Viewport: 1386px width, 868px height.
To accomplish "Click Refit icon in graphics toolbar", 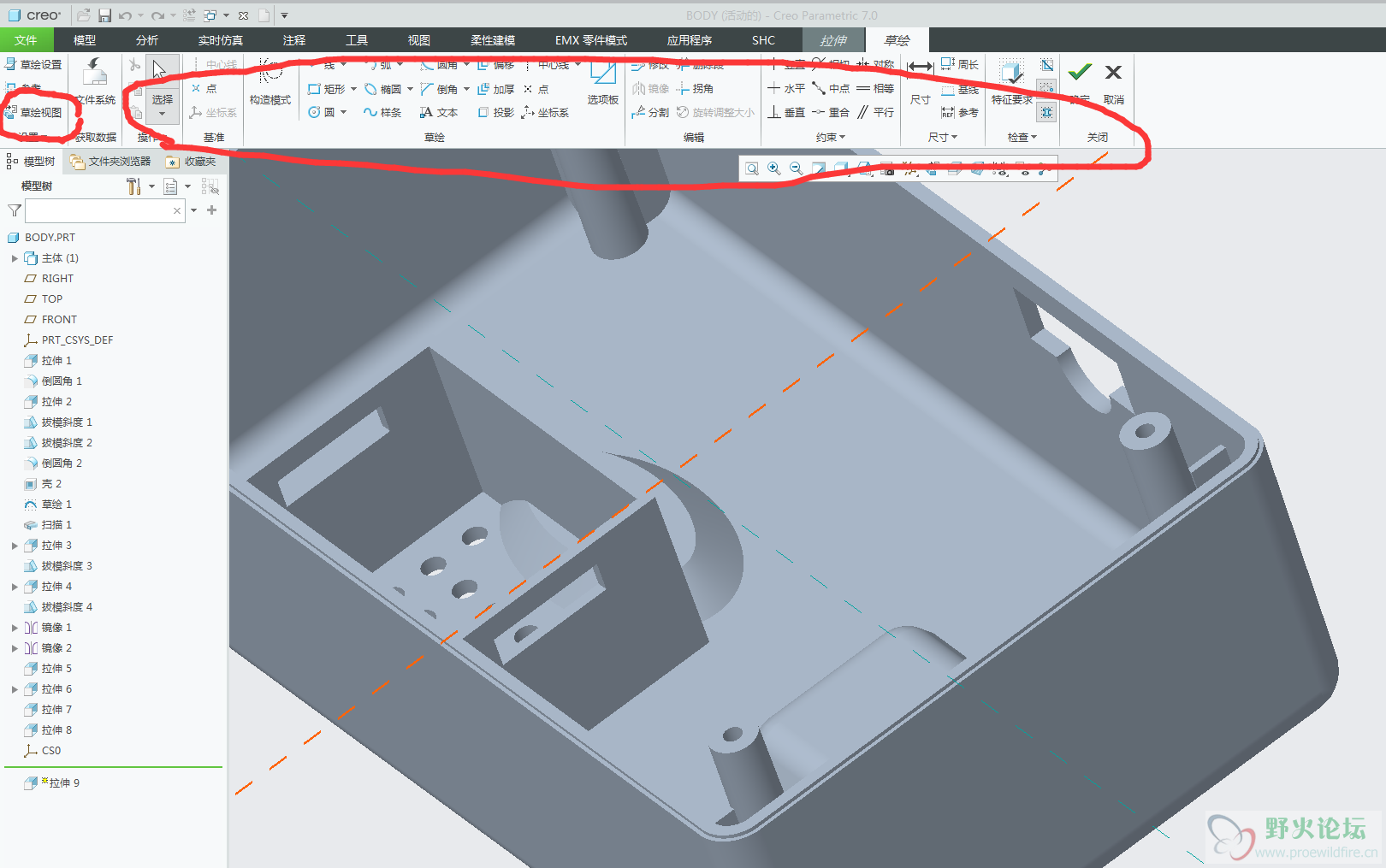I will click(752, 168).
